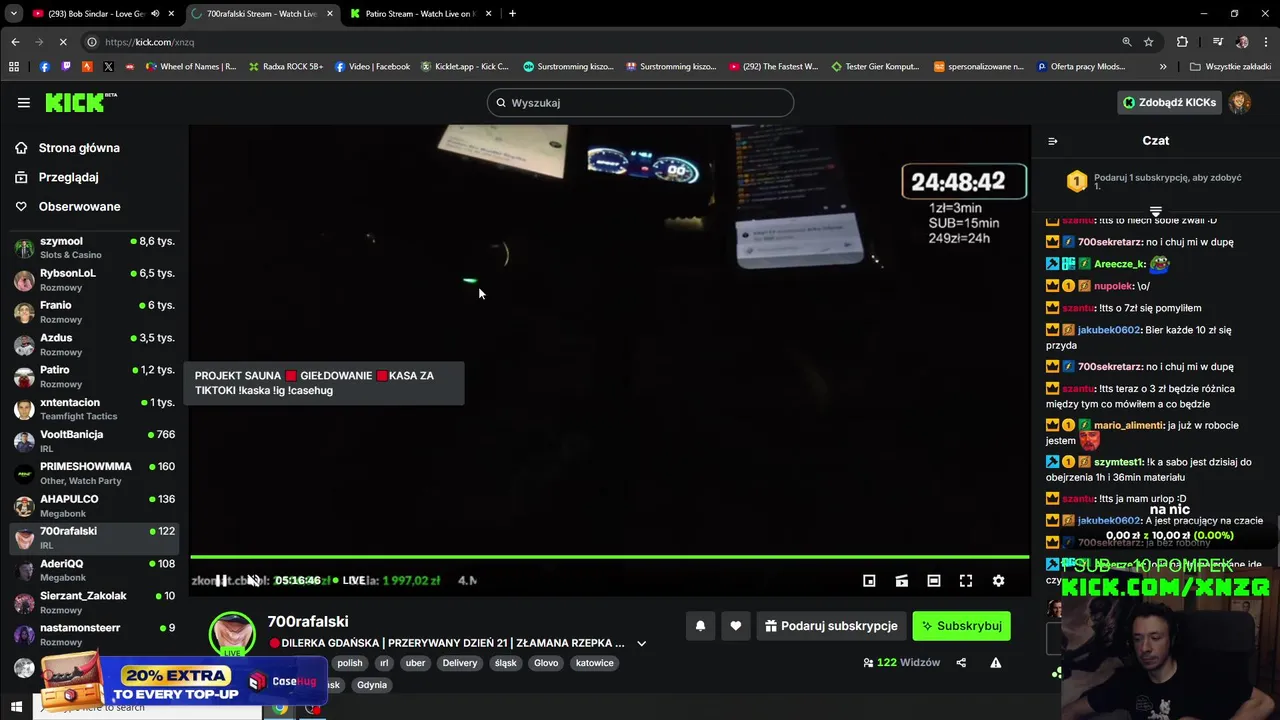Switch to Patiro Stream tab
This screenshot has width=1280, height=720.
(420, 14)
